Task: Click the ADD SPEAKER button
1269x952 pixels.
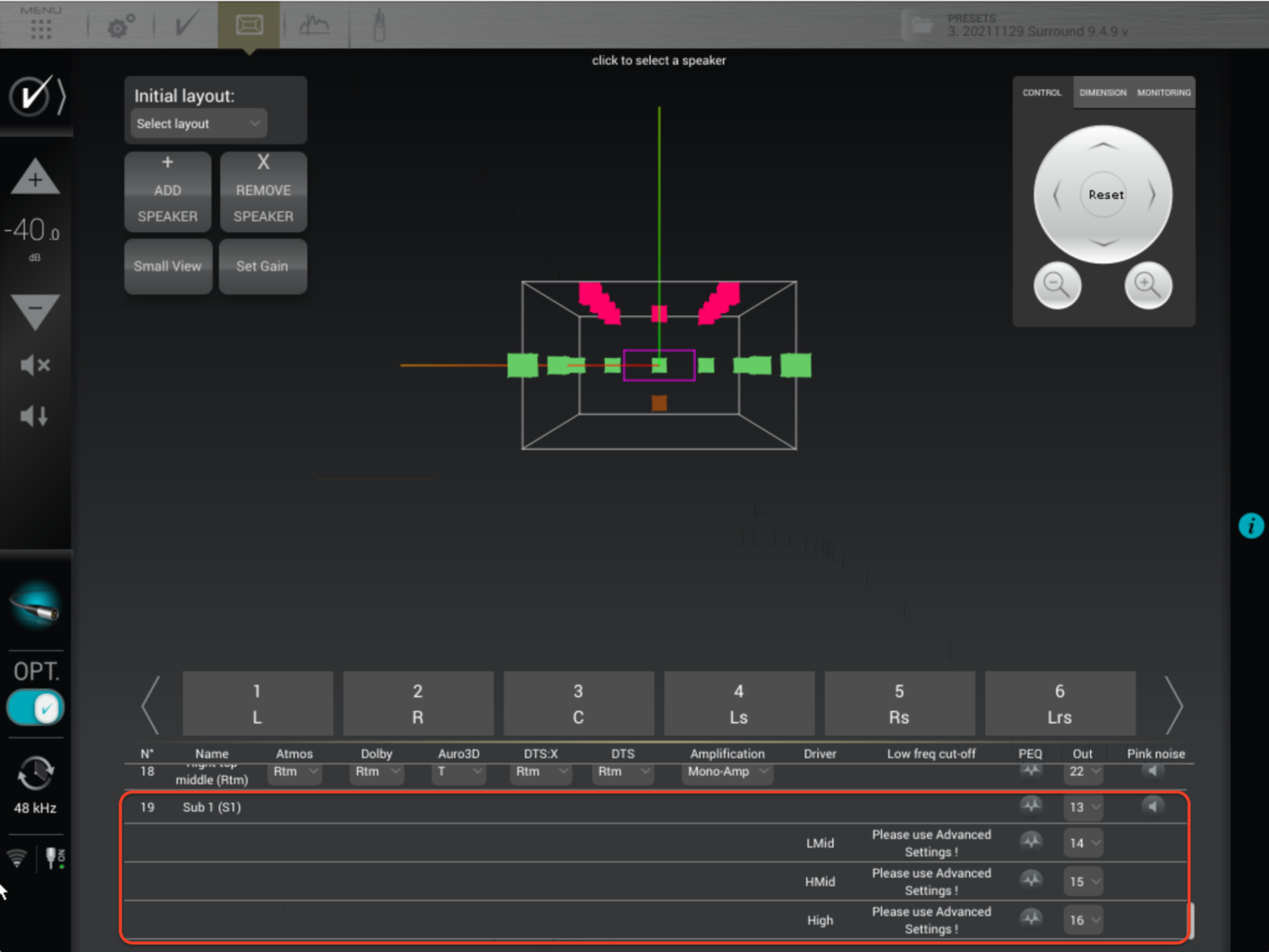Action: (168, 191)
